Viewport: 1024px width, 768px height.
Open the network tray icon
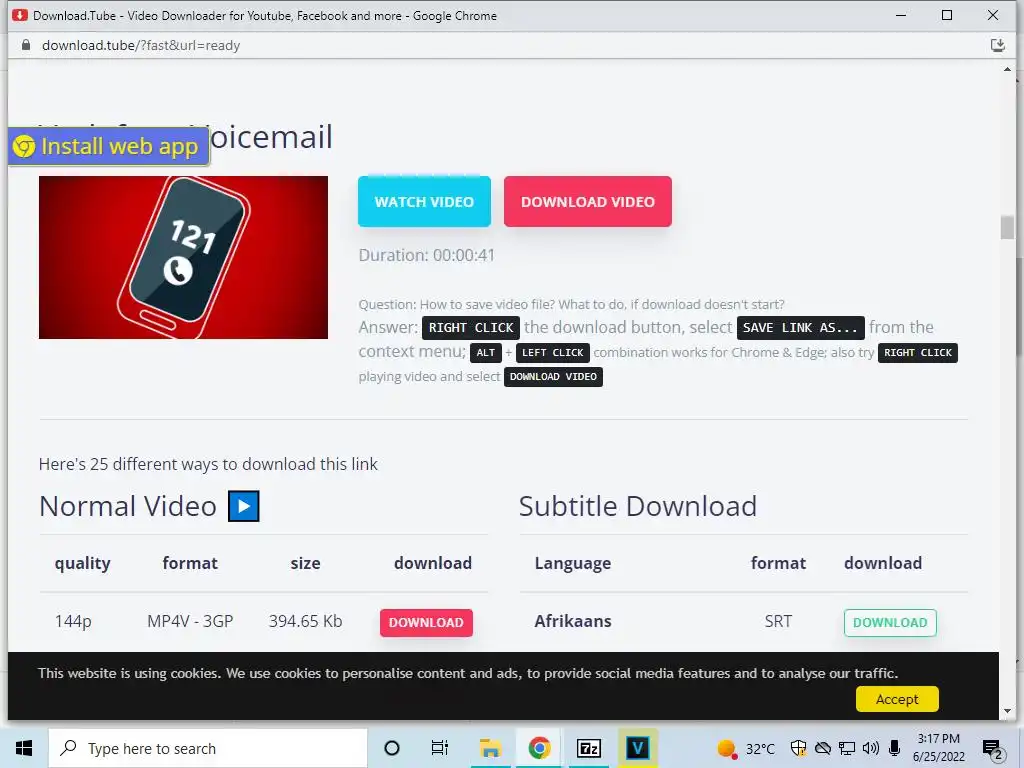pos(847,748)
